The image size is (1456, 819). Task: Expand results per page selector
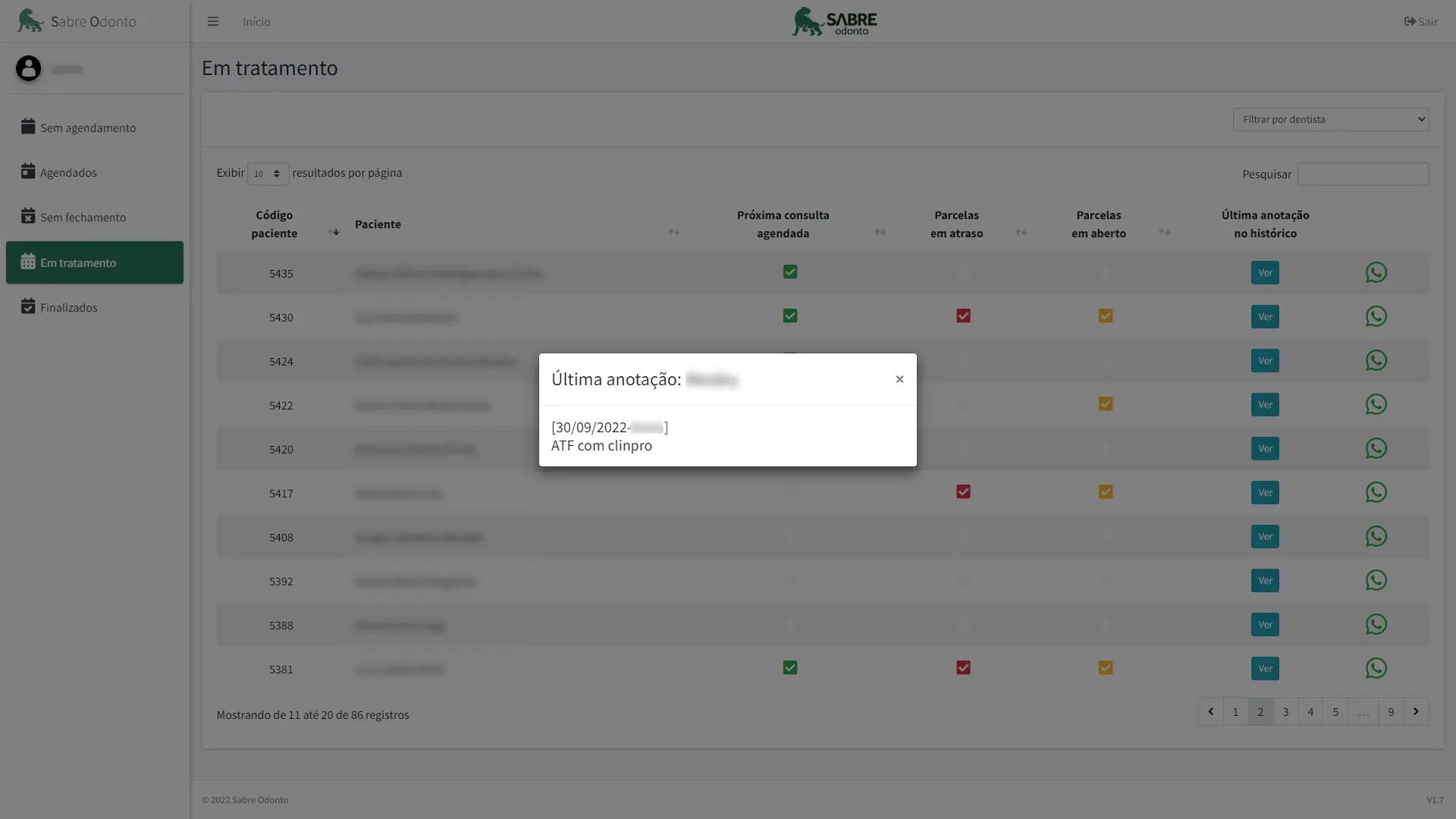point(268,174)
